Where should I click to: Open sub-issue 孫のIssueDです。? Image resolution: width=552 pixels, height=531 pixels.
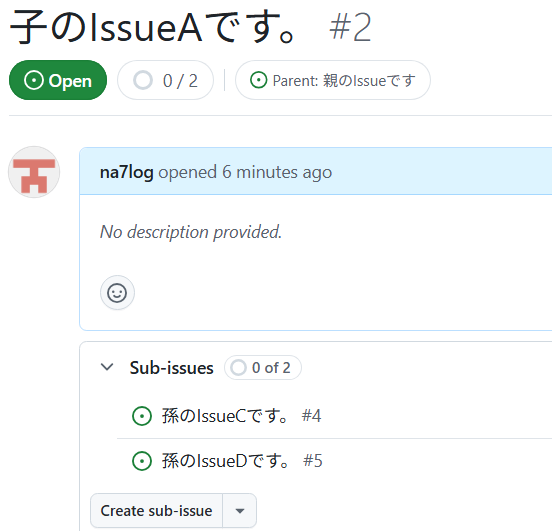(x=226, y=461)
